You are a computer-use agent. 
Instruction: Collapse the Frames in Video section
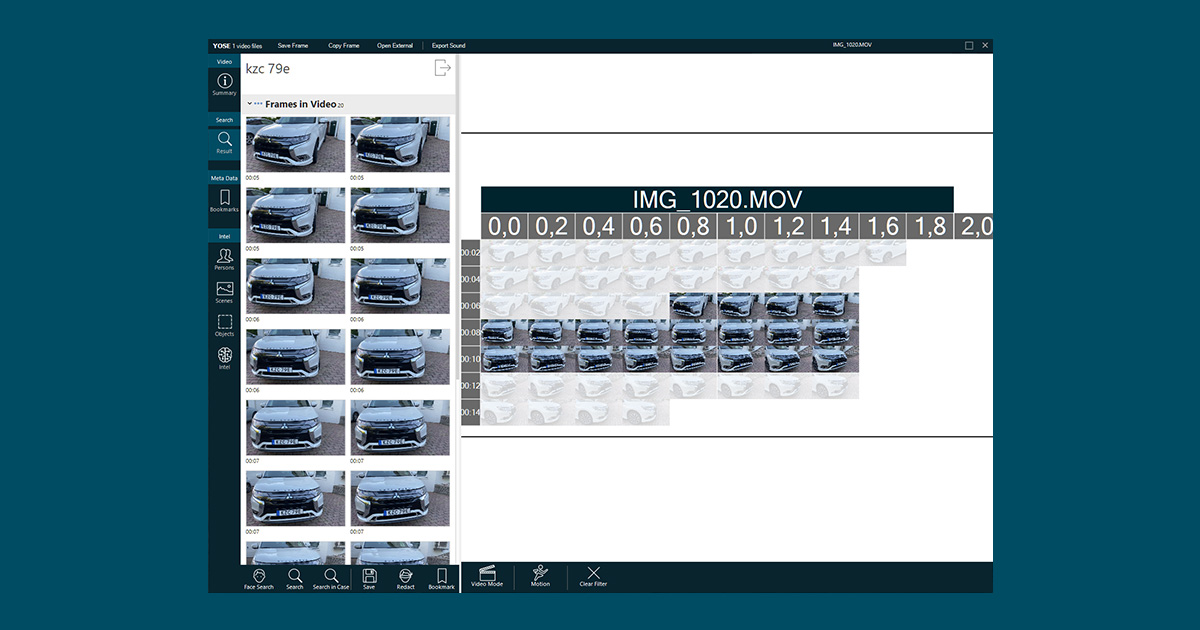(x=250, y=104)
